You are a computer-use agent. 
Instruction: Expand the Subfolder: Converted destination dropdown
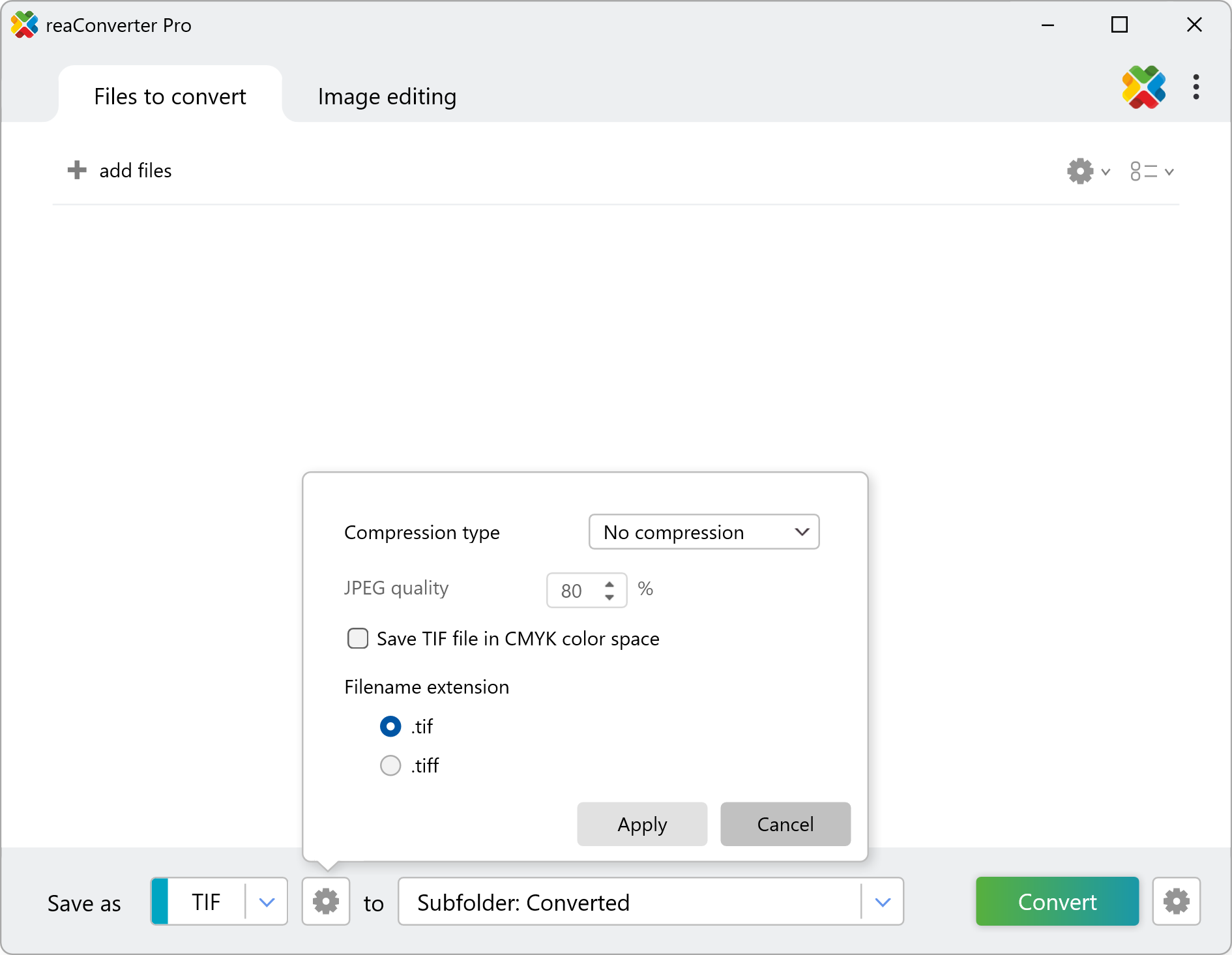[x=883, y=902]
